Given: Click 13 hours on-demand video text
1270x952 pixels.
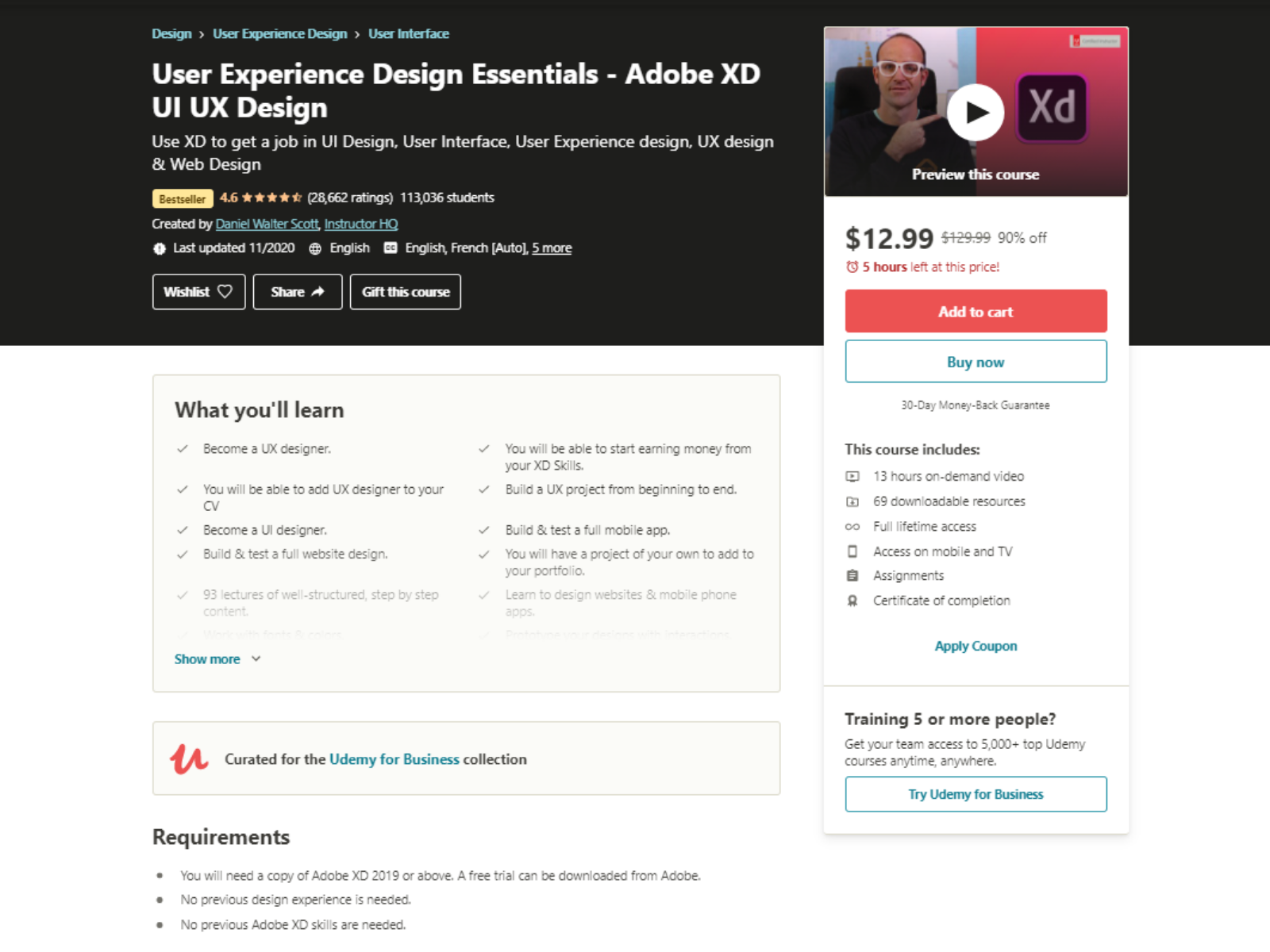Looking at the screenshot, I should click(949, 476).
